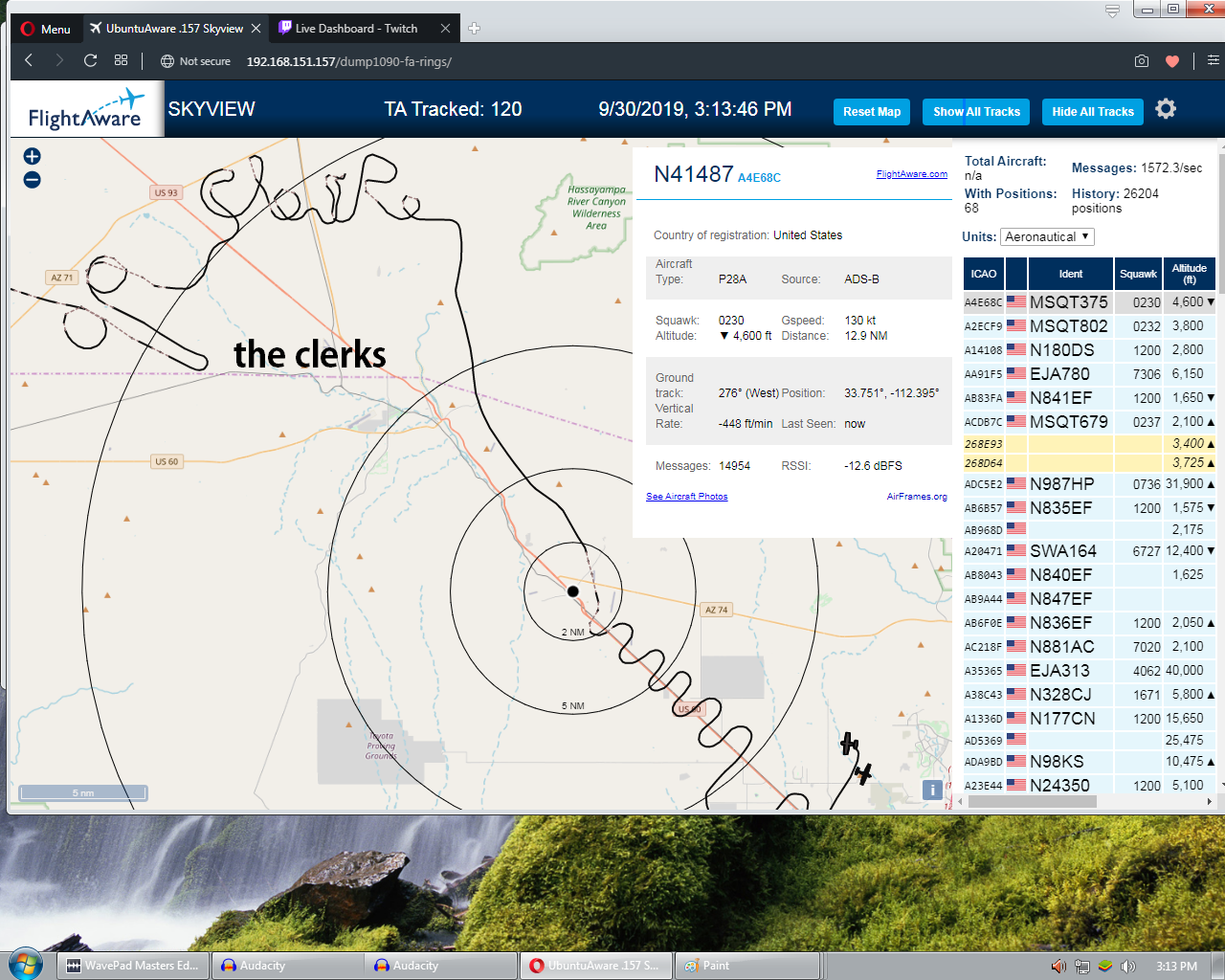
Task: Select aircraft row EJA780
Action: 1089,374
